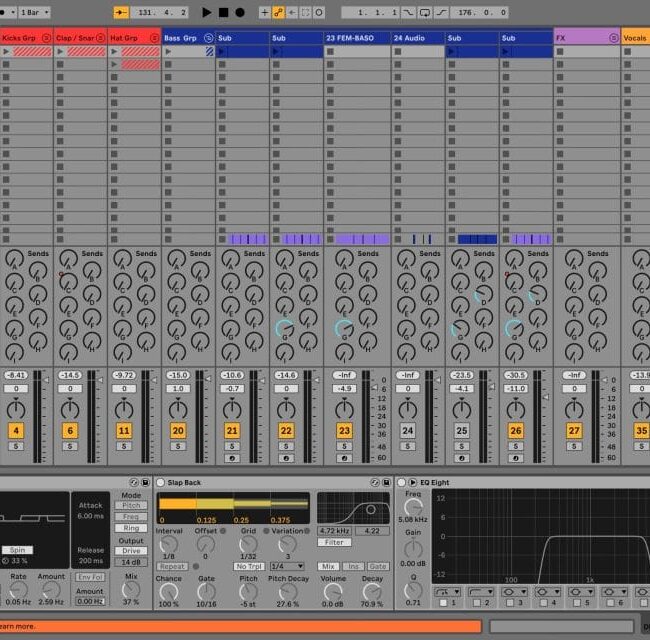This screenshot has height=640, width=650.
Task: Solo track 4 using the S button
Action: point(16,446)
